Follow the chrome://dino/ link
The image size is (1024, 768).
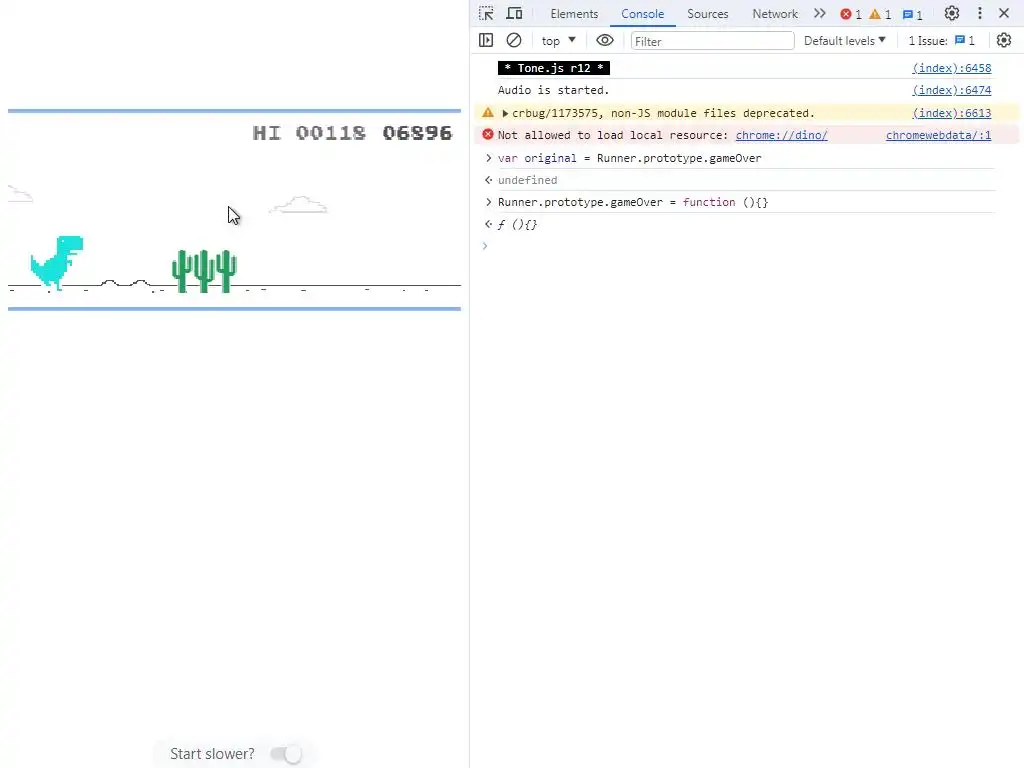(x=781, y=135)
